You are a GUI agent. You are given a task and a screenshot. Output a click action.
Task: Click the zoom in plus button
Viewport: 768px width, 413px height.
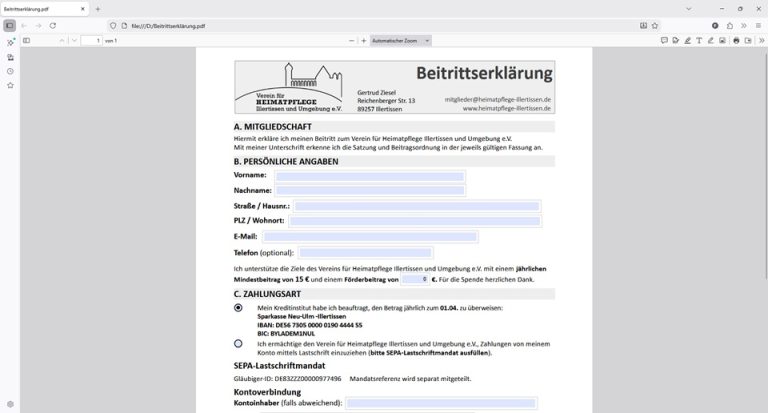363,41
